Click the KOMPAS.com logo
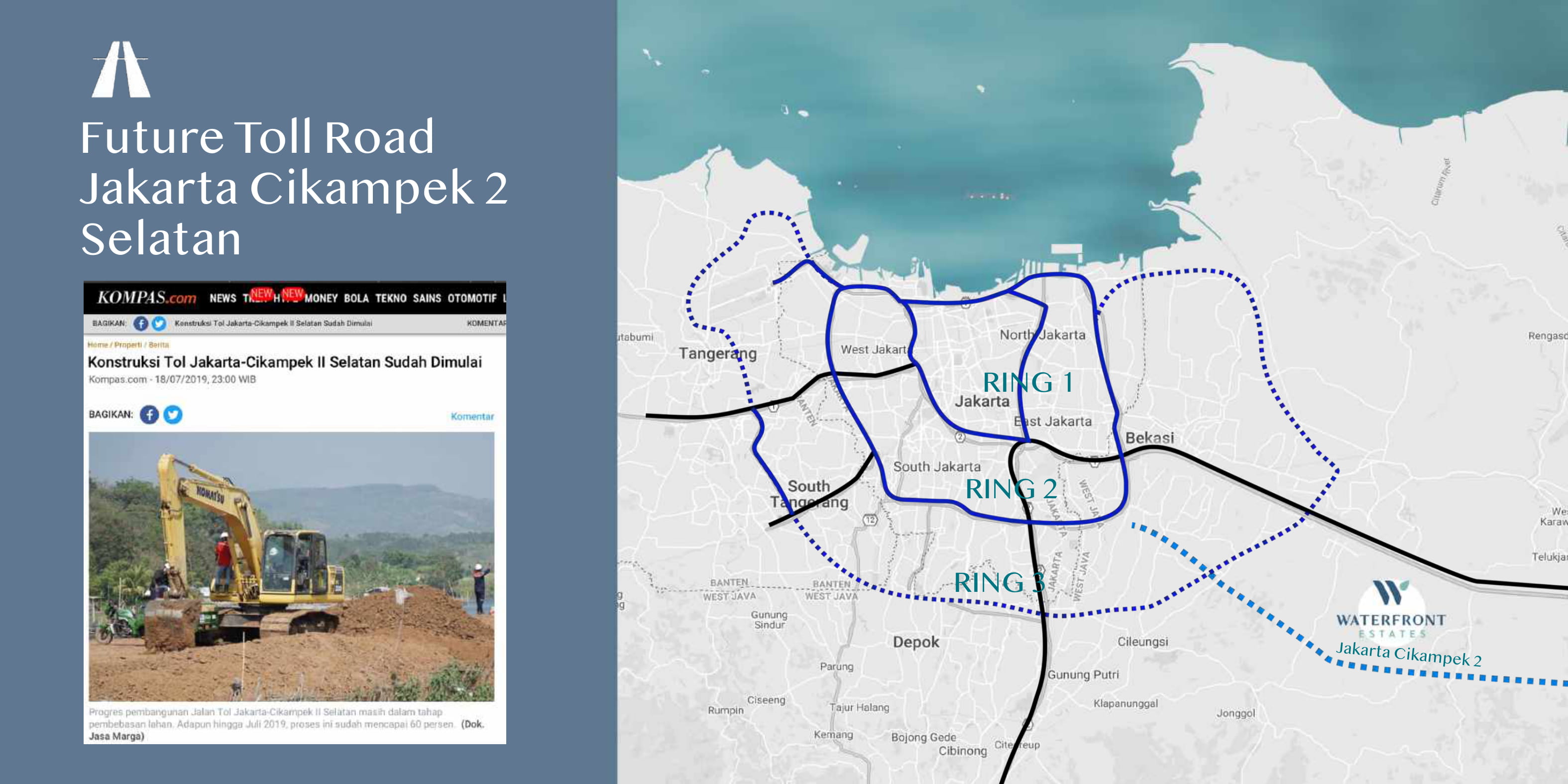This screenshot has width=1568, height=784. (147, 298)
